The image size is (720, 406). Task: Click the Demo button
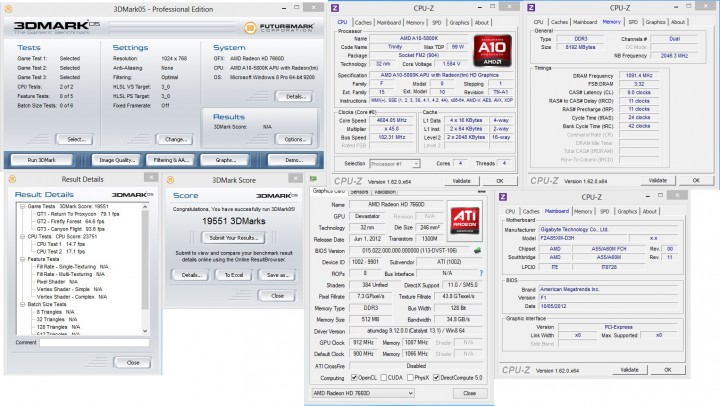[293, 160]
